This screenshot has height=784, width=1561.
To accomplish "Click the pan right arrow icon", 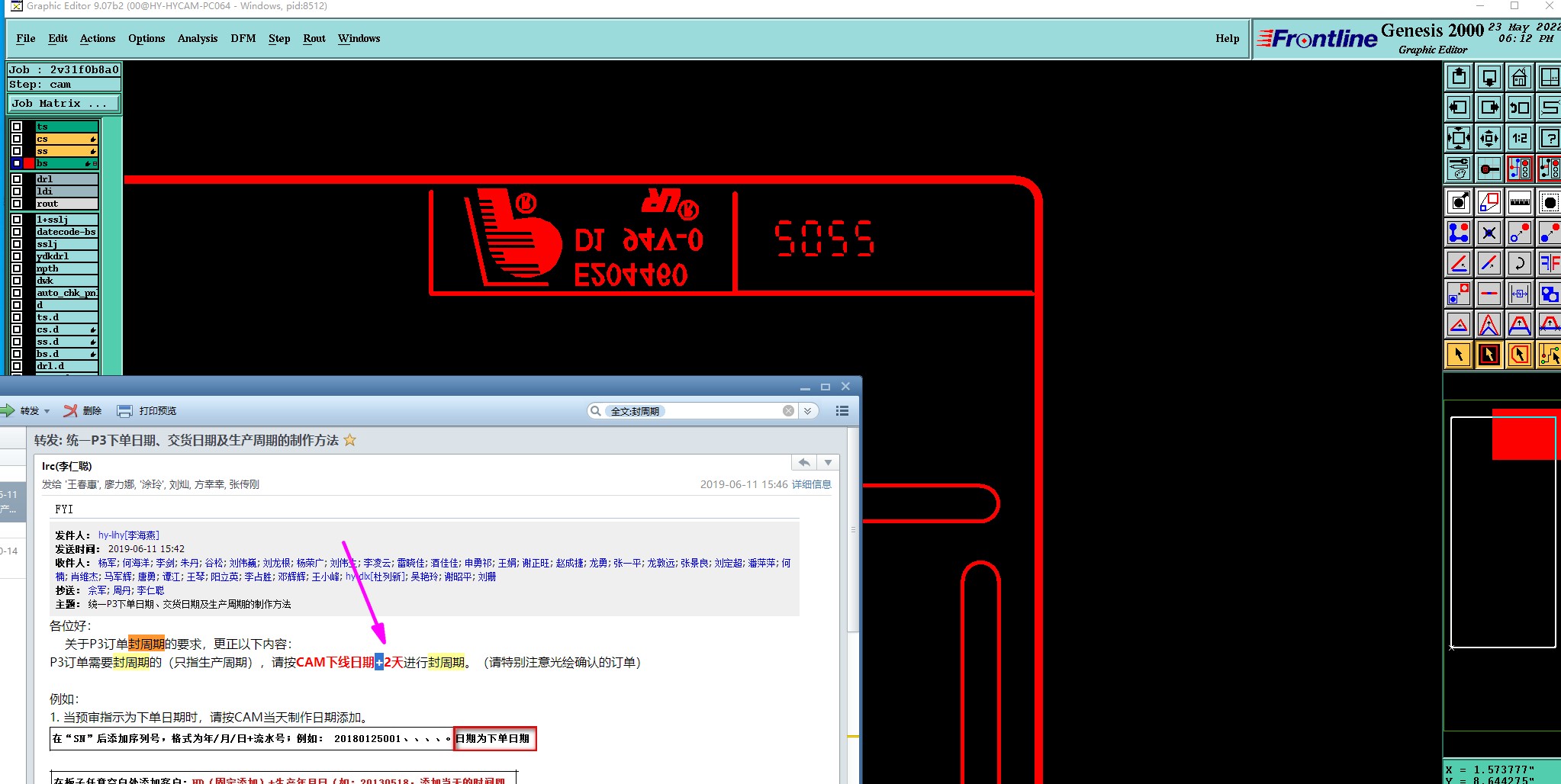I will point(1489,108).
